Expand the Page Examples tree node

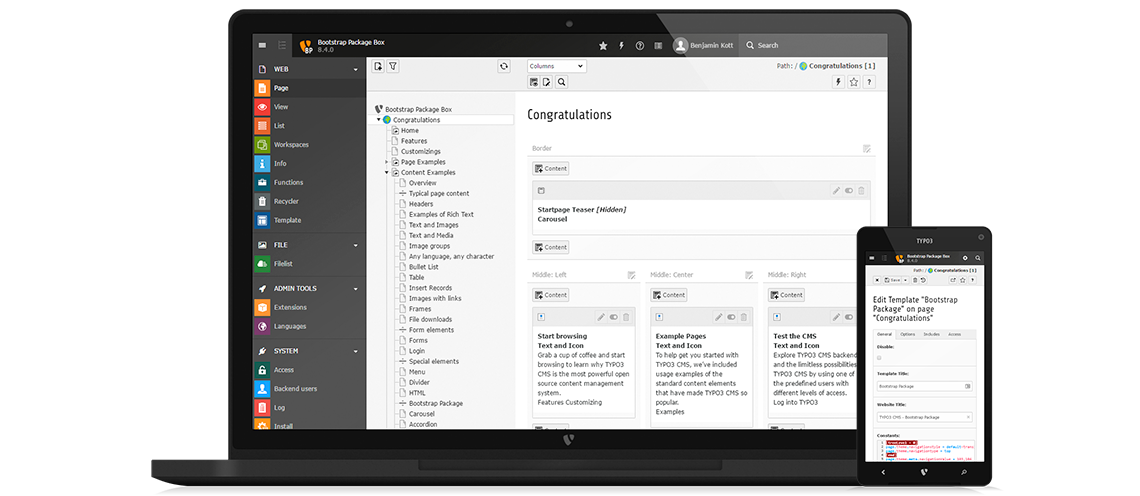tap(387, 162)
